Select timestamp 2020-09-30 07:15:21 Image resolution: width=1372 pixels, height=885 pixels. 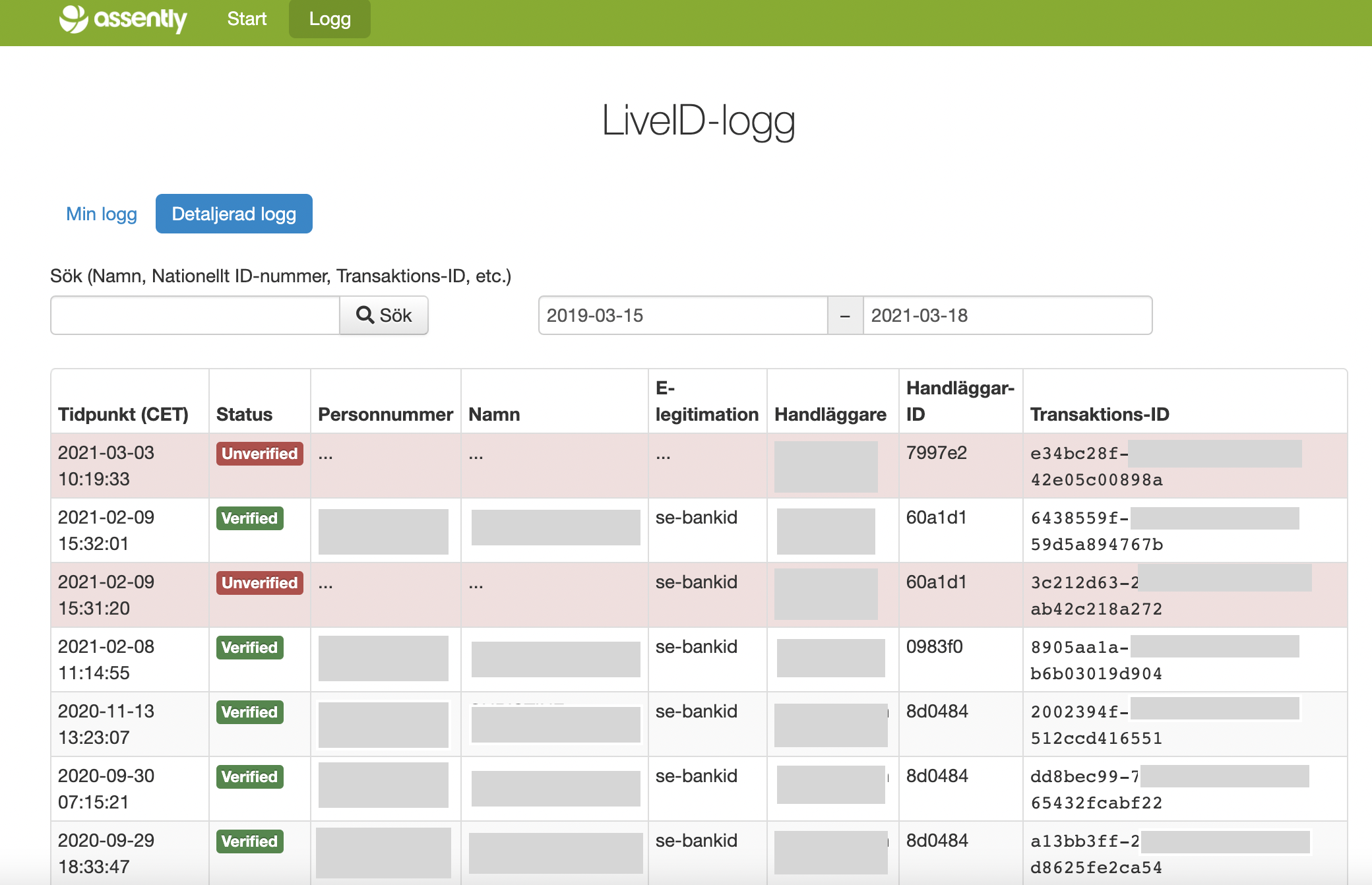click(x=106, y=789)
